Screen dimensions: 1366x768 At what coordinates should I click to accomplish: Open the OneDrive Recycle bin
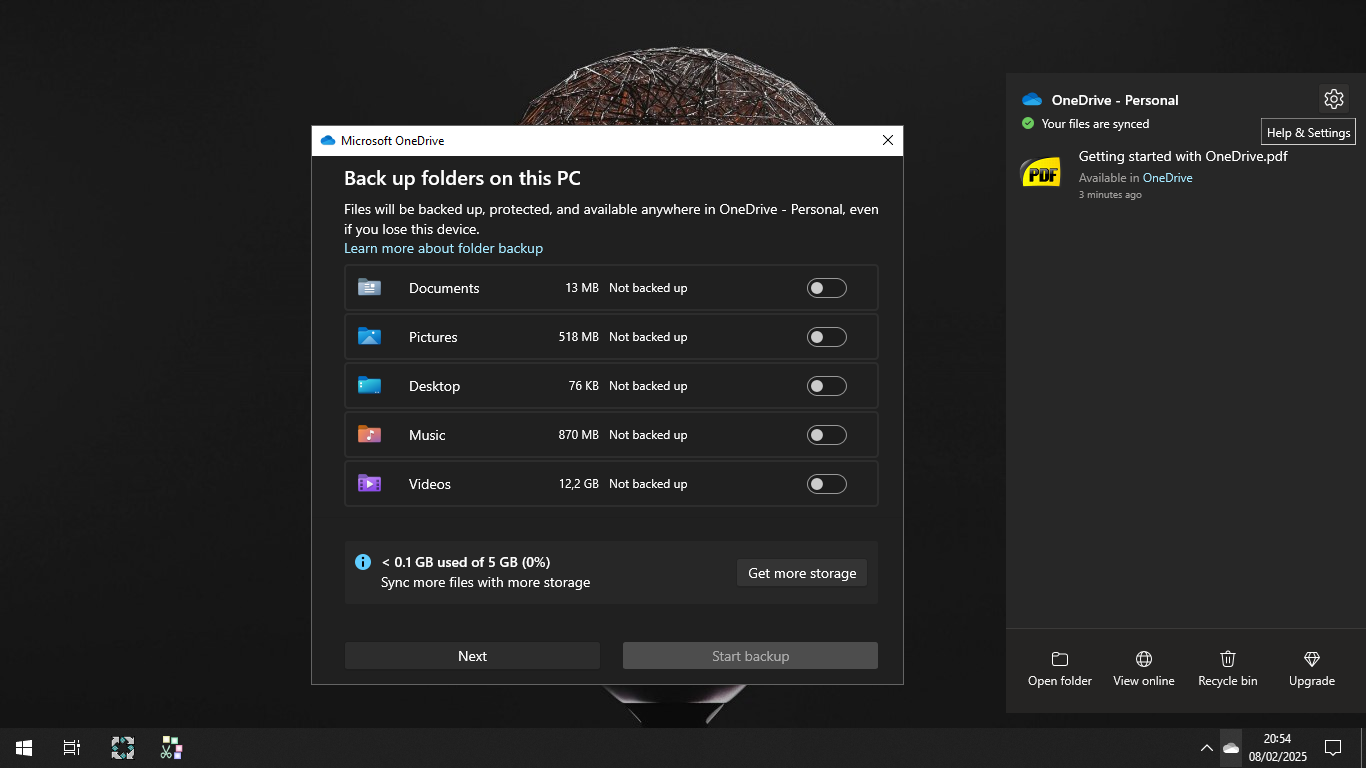tap(1228, 669)
